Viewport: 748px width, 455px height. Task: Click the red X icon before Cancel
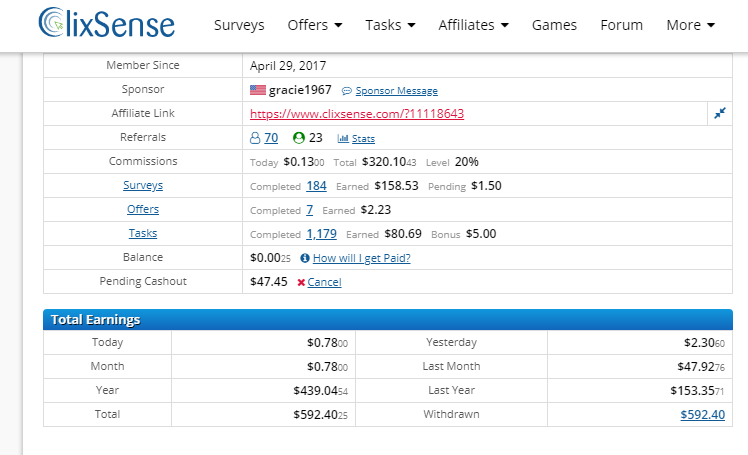(301, 282)
